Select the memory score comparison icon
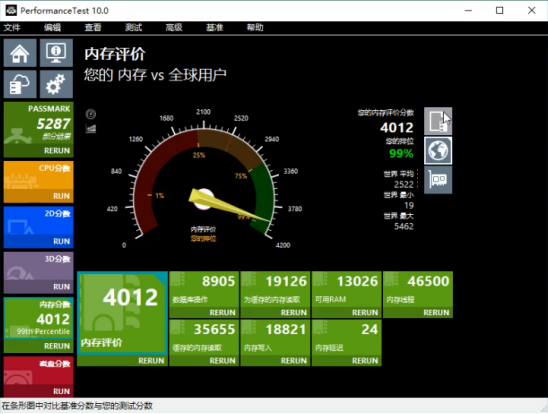Viewport: 548px width, 414px height. point(438,121)
